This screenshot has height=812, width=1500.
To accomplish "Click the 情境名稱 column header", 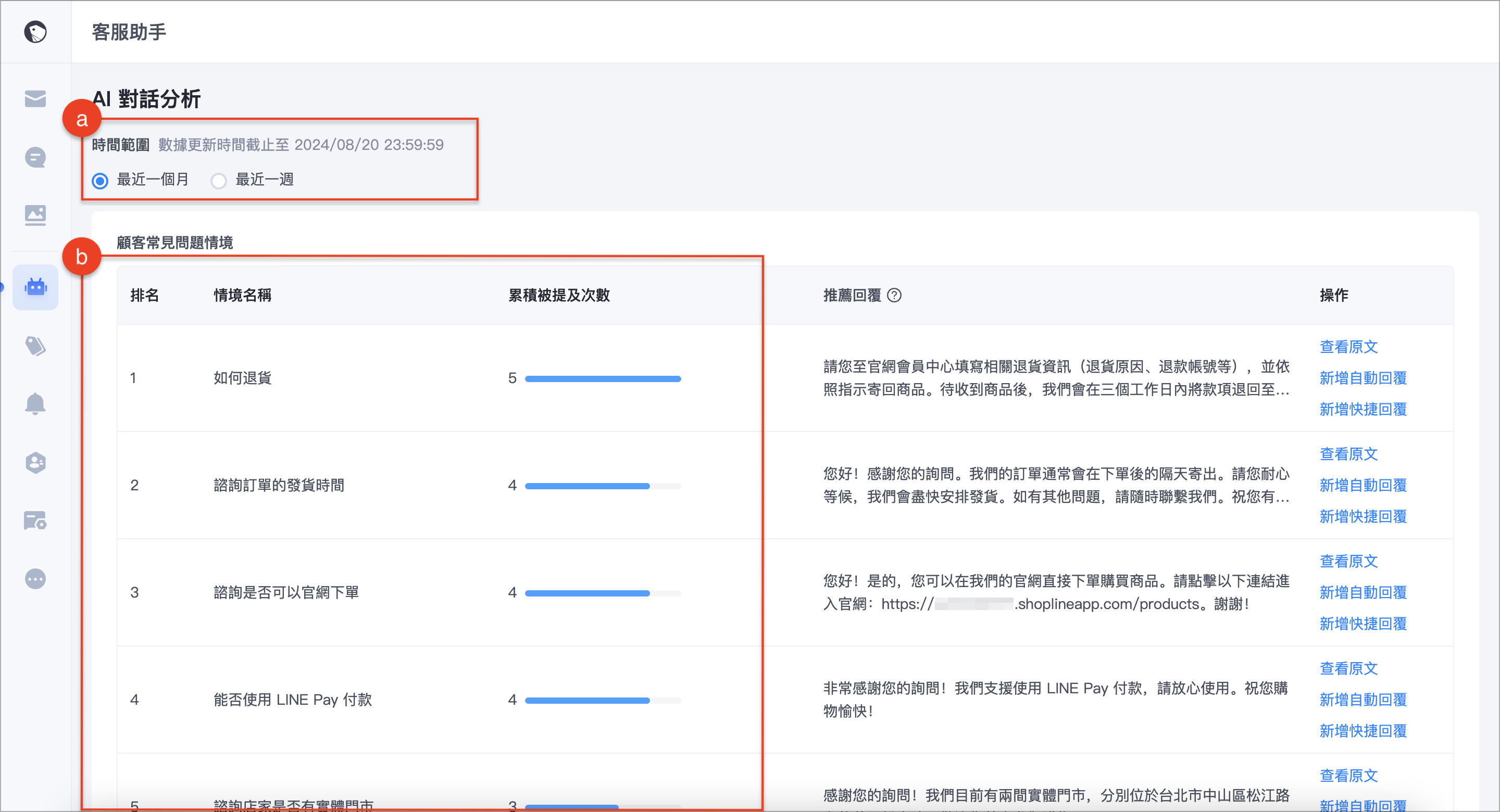I will [x=242, y=296].
